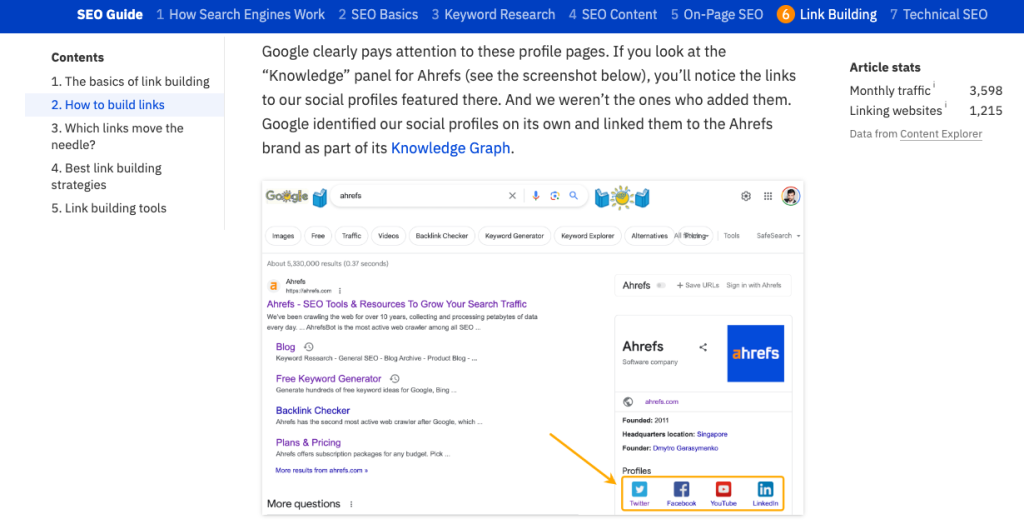Select the Free filter chip

[x=317, y=236]
